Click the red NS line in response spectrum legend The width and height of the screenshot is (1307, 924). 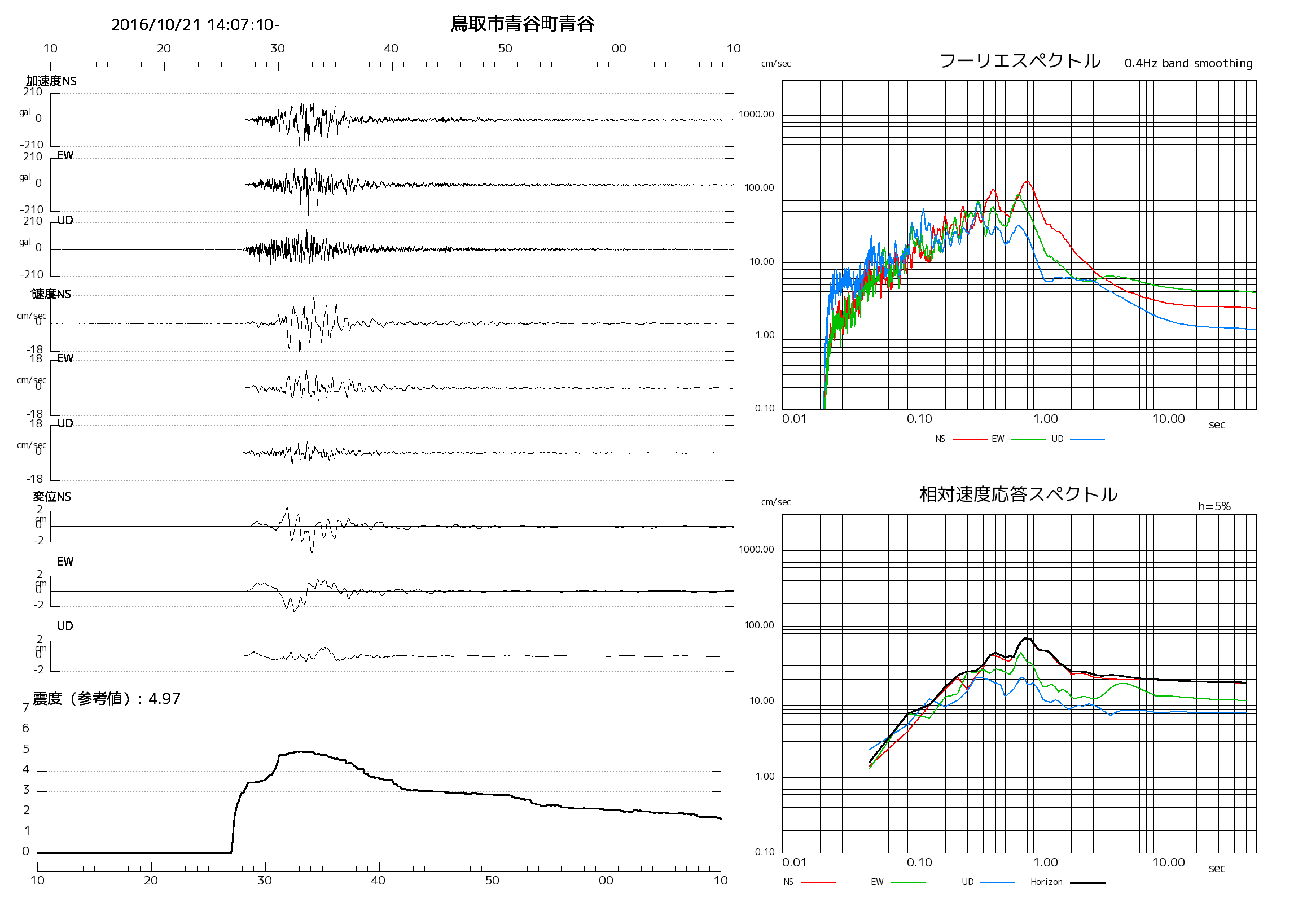tap(818, 882)
